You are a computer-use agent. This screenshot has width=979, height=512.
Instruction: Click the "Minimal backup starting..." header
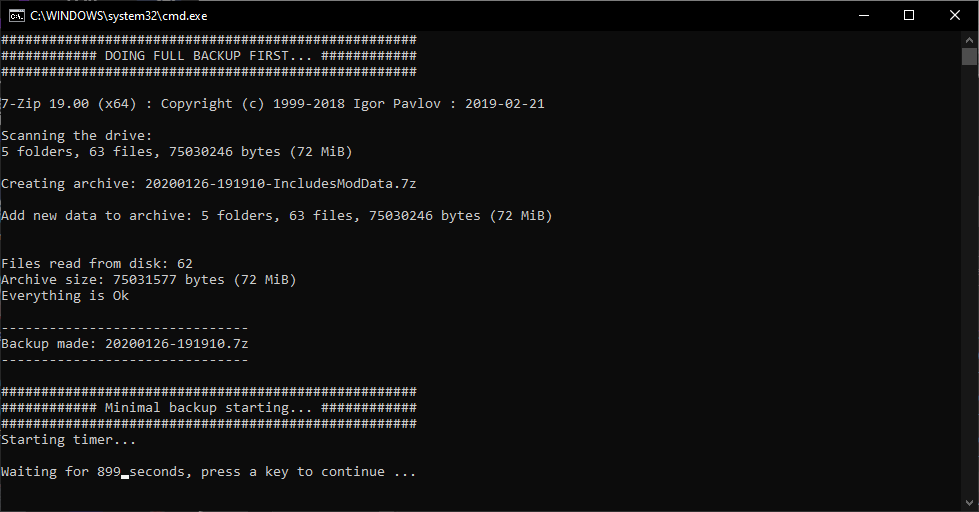[x=208, y=408]
